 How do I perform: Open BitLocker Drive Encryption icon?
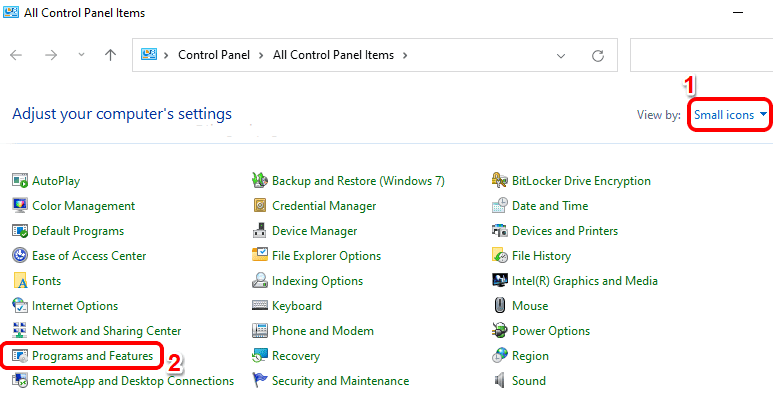tap(500, 181)
